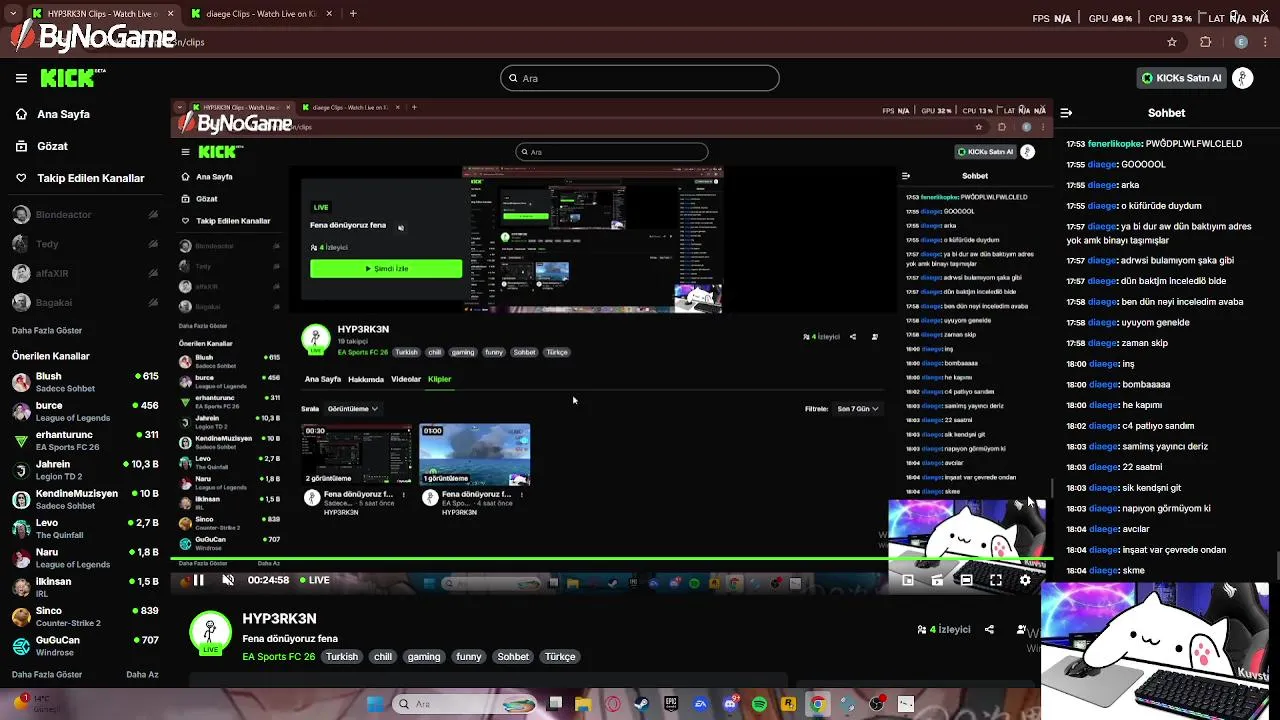
Task: Open the EA Sports FC 26 category link below the player
Action: [x=279, y=657]
